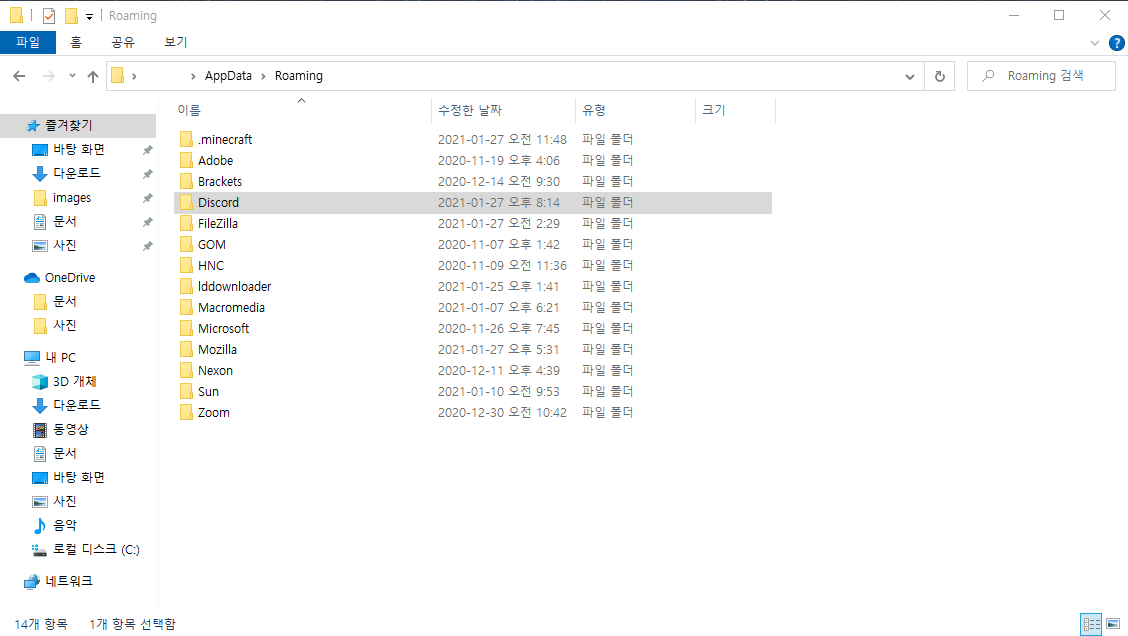Viewport: 1128px width, 636px height.
Task: Select the Sun folder icon
Action: 186,391
